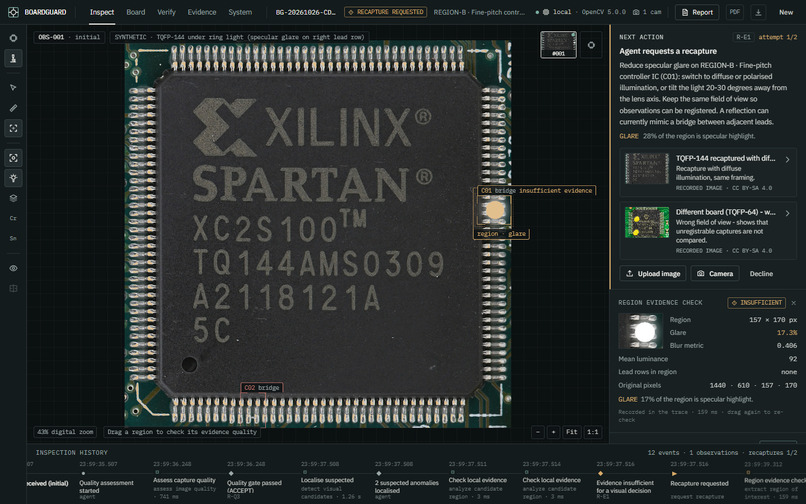Select the Recapture requested timeline event
Viewport: 806px width, 504px height.
click(x=699, y=483)
